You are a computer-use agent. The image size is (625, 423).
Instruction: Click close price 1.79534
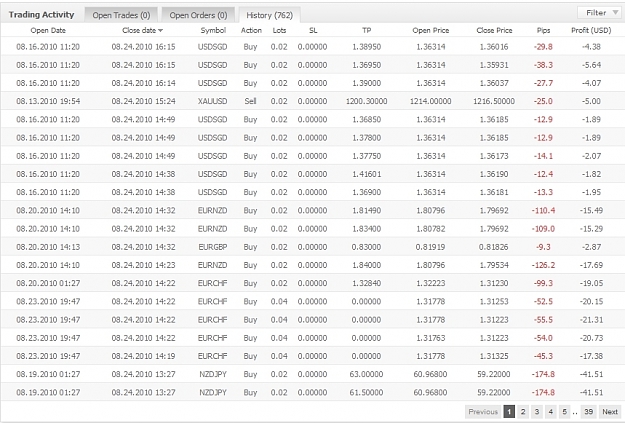click(494, 265)
